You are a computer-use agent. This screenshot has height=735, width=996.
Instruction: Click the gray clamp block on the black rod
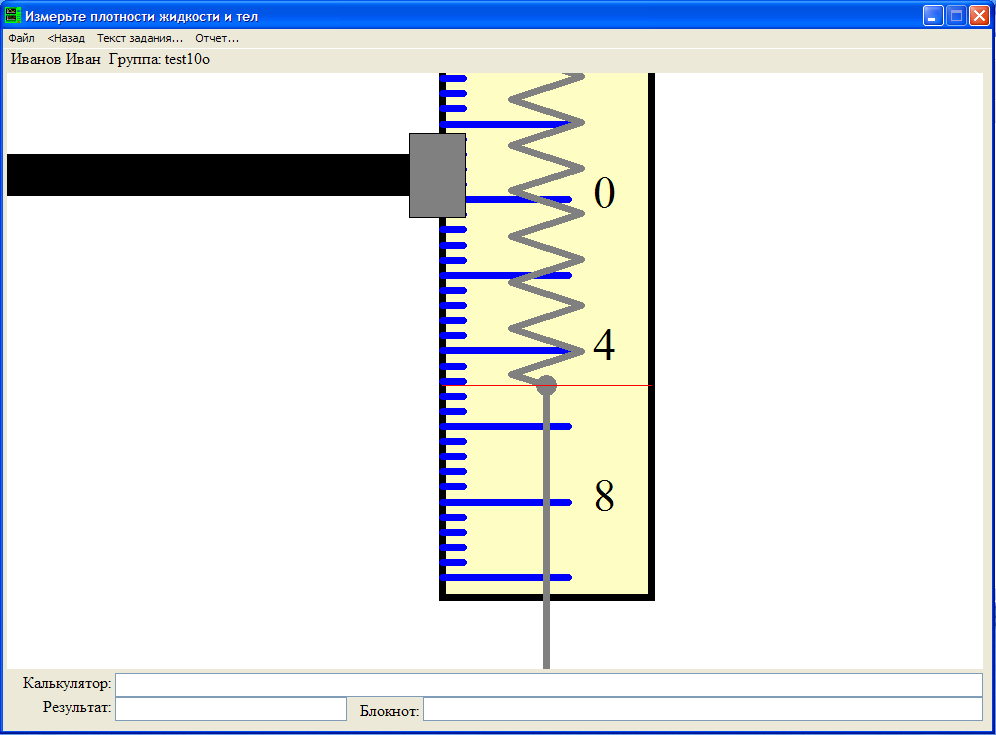click(x=437, y=175)
